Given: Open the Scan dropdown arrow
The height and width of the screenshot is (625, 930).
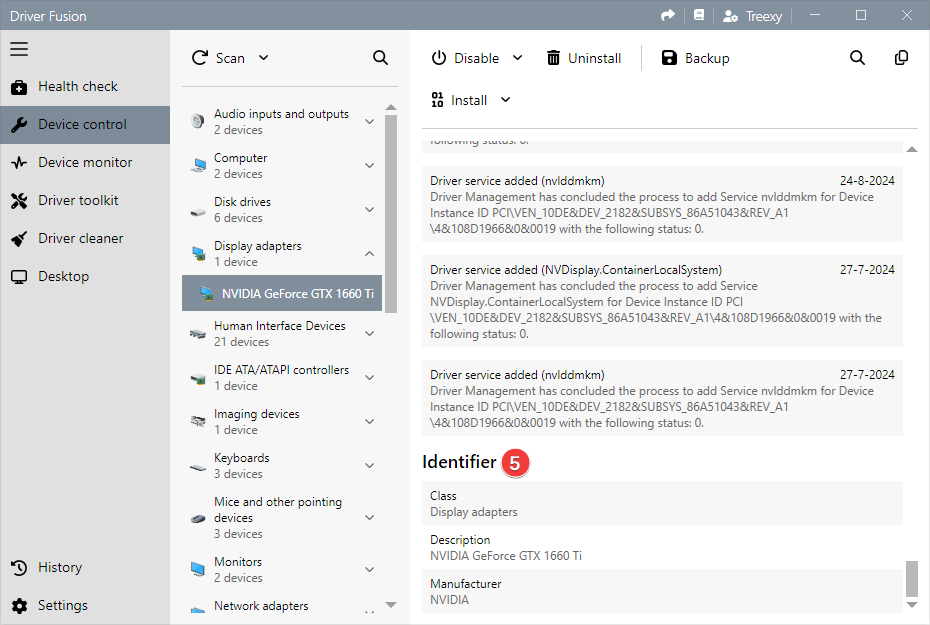Looking at the screenshot, I should click(264, 58).
